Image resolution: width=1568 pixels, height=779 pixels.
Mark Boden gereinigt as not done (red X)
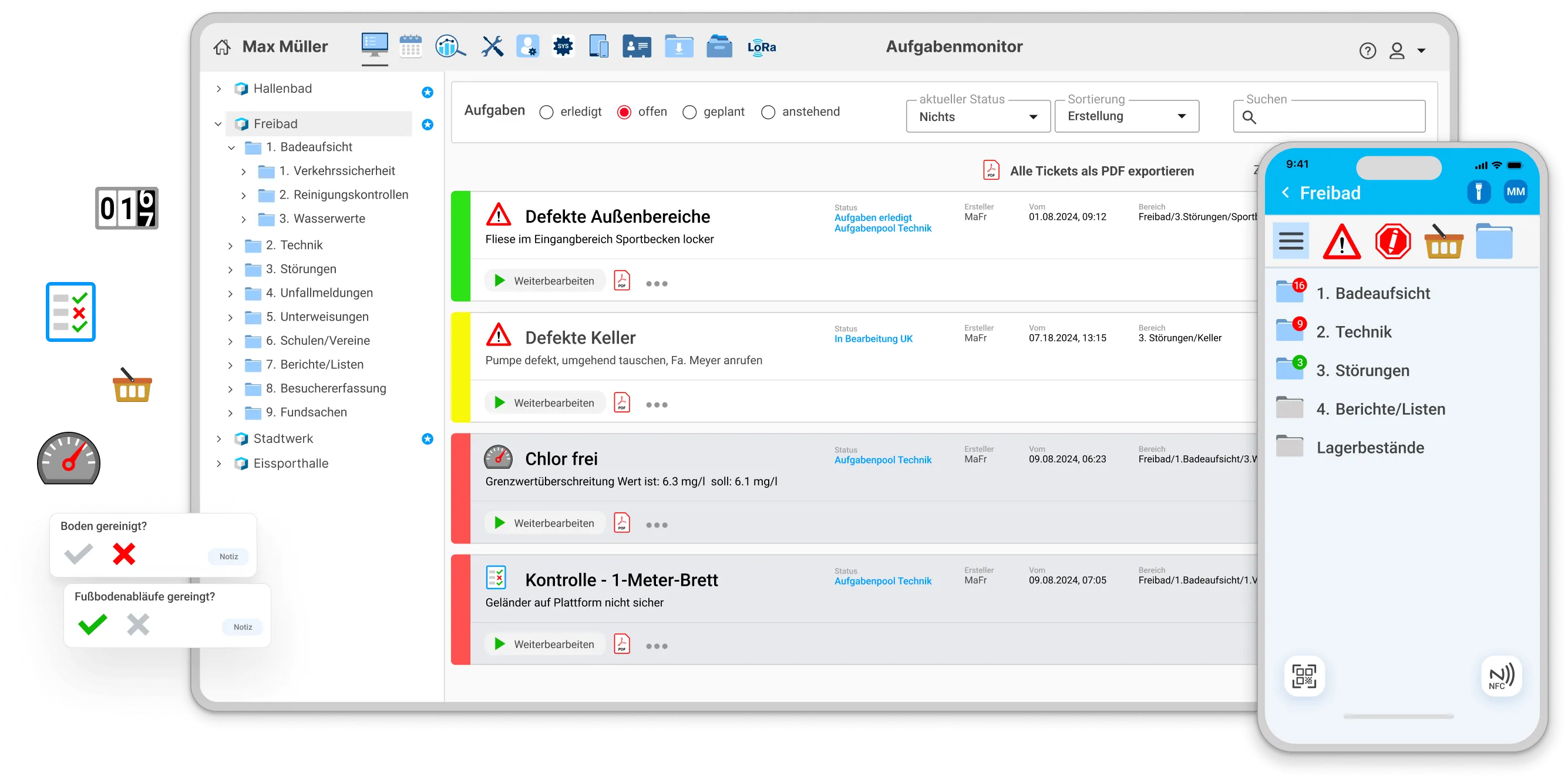[x=123, y=553]
